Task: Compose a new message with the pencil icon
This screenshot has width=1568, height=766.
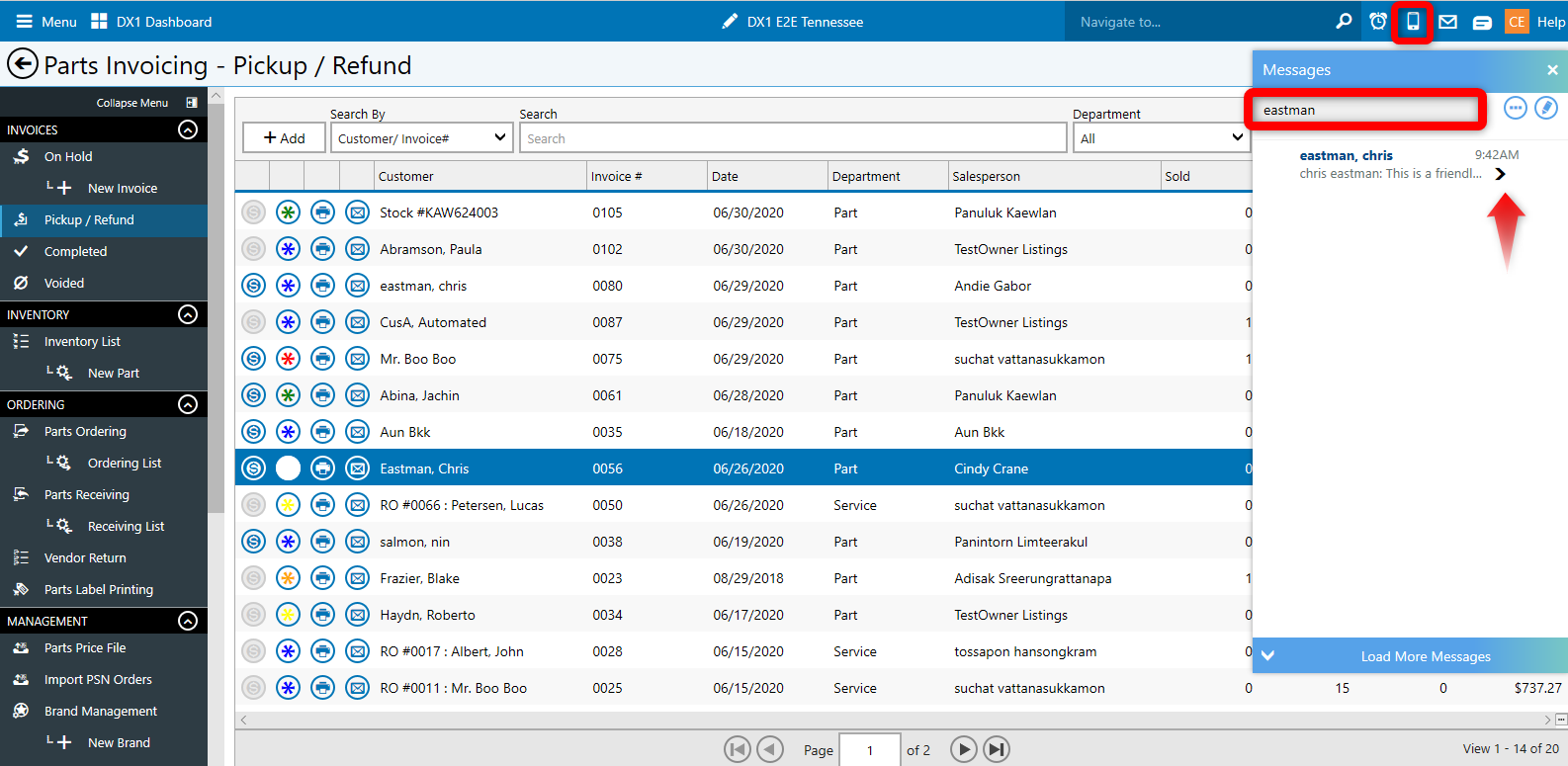Action: [x=1546, y=108]
